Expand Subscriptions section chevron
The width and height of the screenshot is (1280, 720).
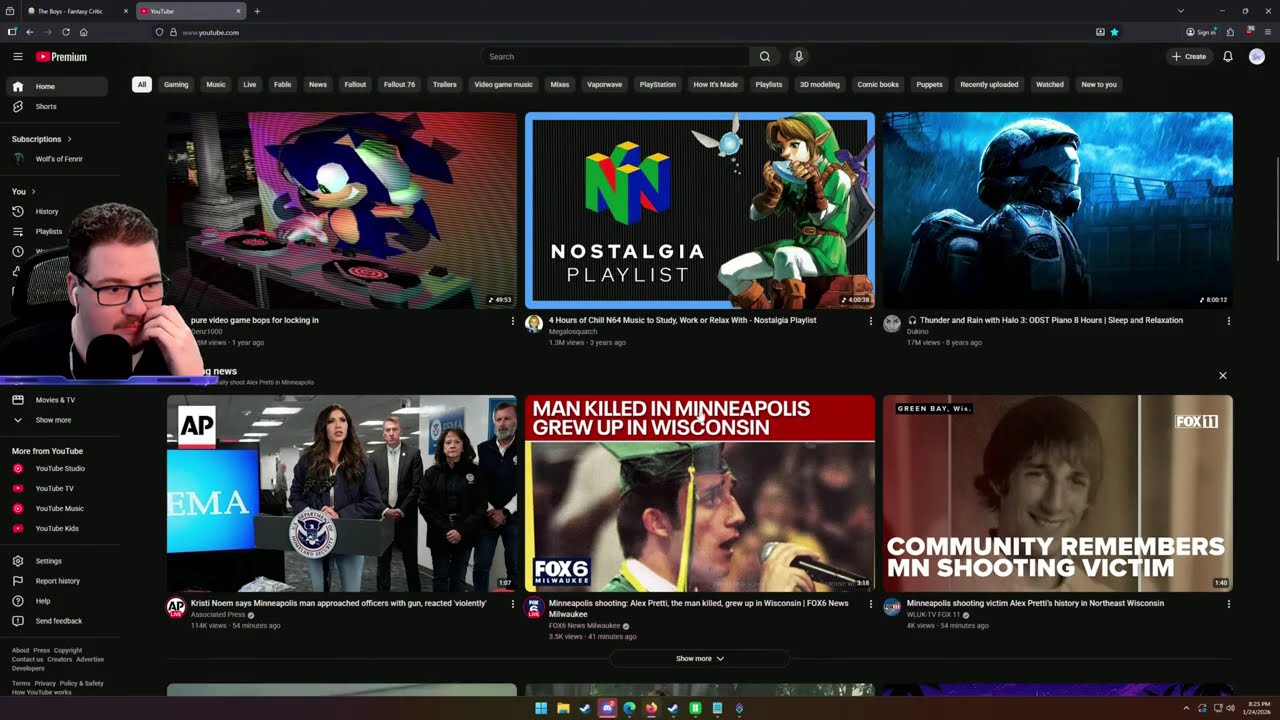tap(69, 139)
